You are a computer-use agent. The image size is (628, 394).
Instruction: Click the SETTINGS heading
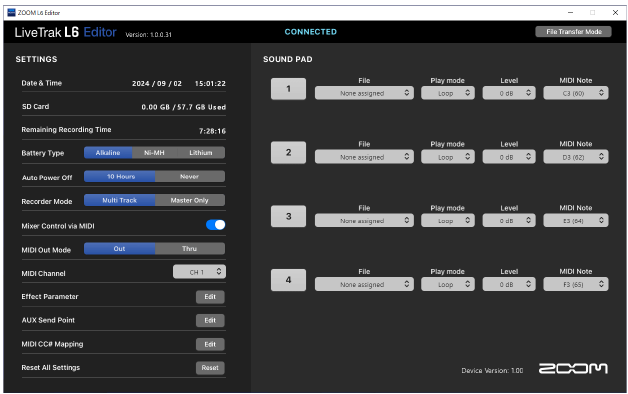coord(36,59)
